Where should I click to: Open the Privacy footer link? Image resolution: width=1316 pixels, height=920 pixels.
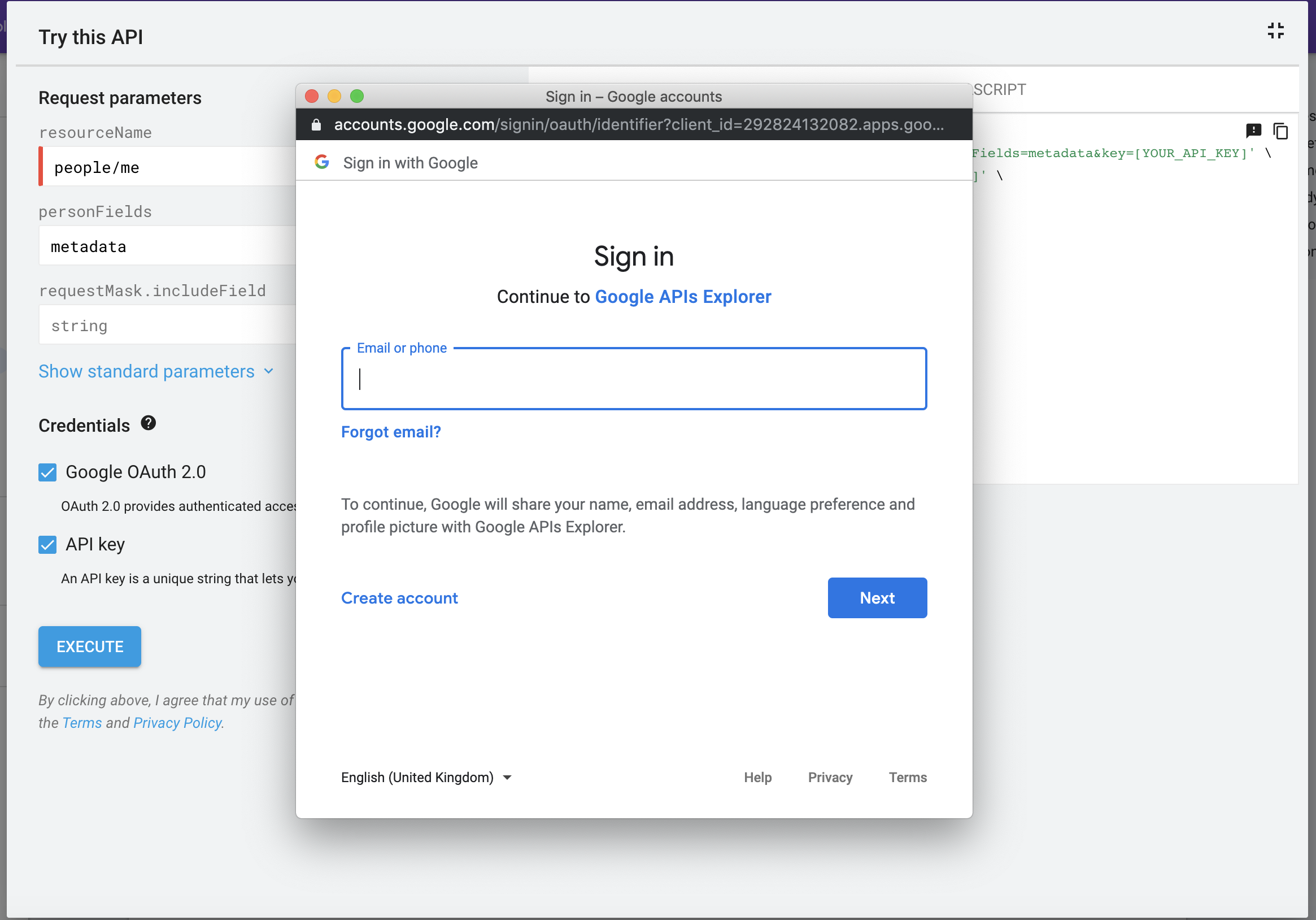[x=830, y=778]
